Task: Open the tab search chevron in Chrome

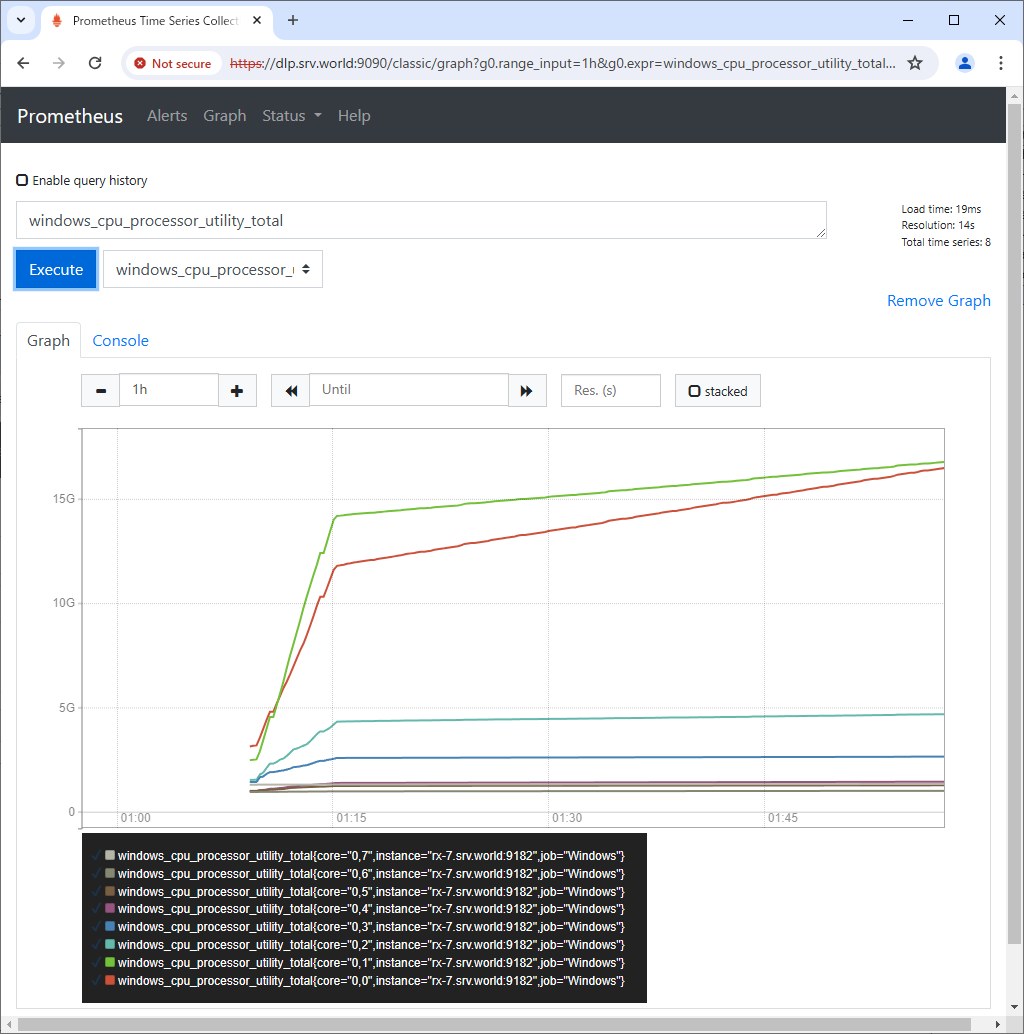Action: [20, 20]
